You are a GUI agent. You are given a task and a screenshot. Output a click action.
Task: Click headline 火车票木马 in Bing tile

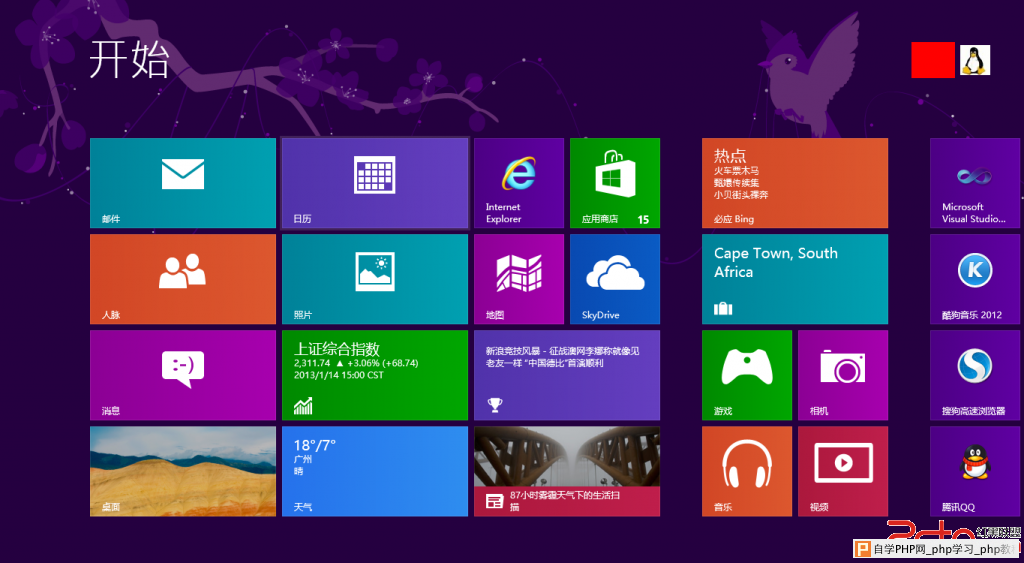(x=736, y=171)
